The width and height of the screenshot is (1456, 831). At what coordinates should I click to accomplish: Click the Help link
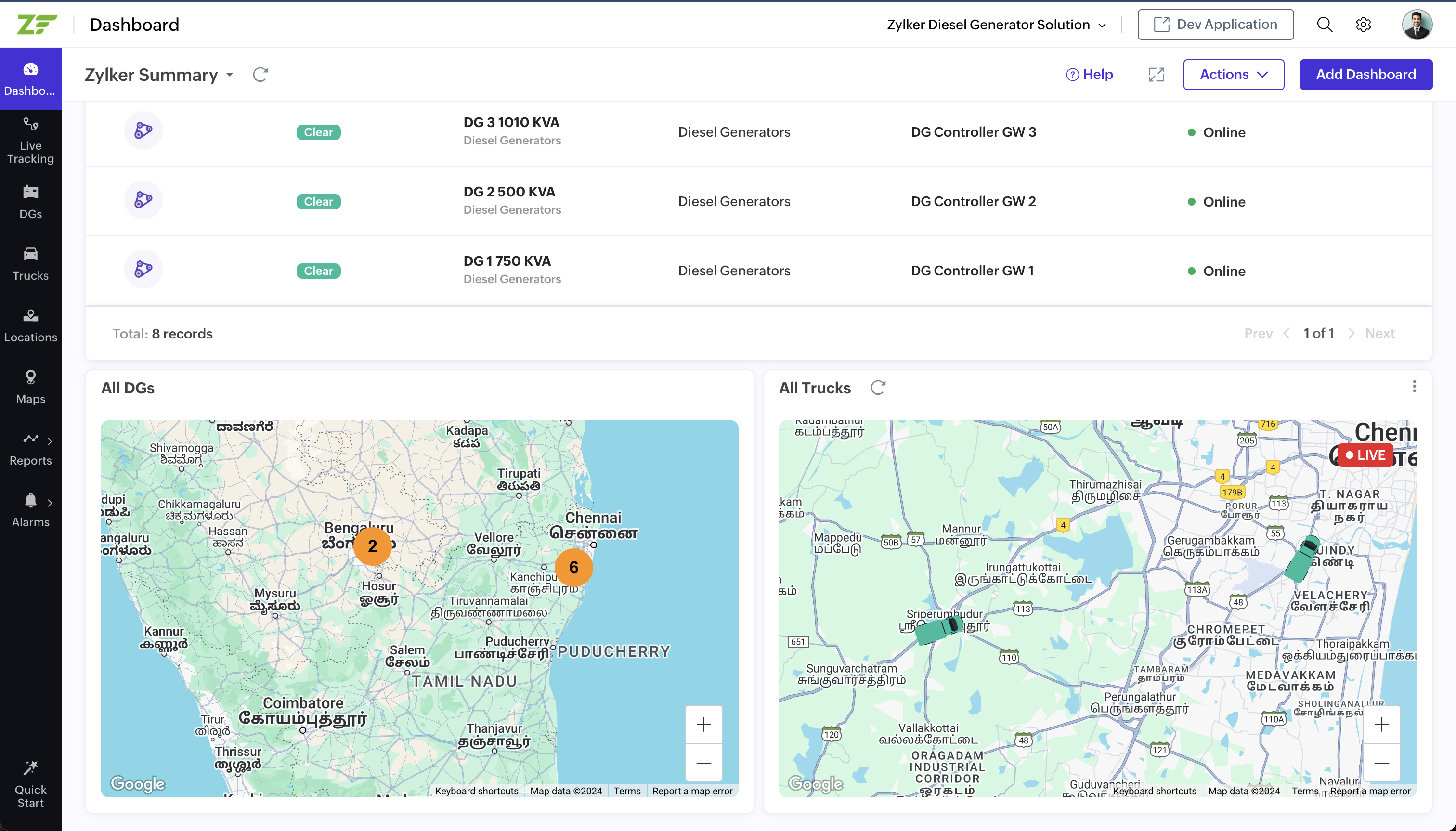click(1089, 75)
